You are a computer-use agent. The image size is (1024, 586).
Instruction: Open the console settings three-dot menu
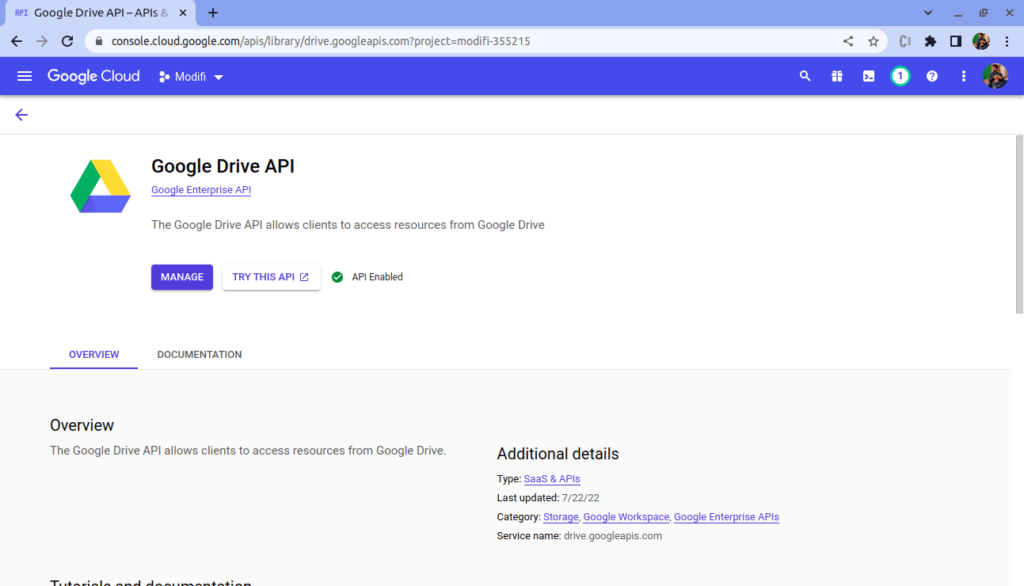963,76
